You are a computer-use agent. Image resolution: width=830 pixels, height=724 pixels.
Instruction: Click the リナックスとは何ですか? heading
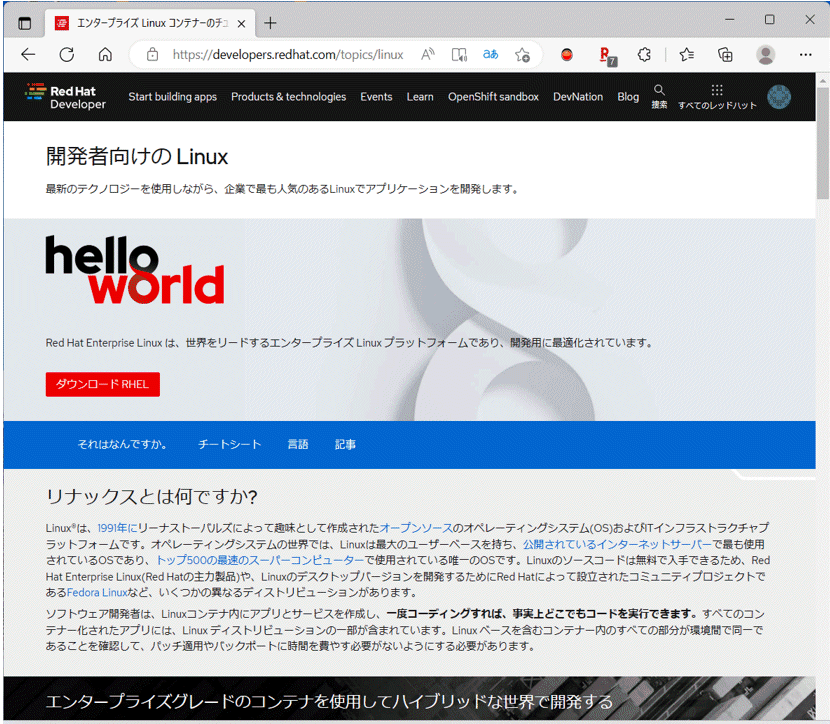click(x=151, y=496)
